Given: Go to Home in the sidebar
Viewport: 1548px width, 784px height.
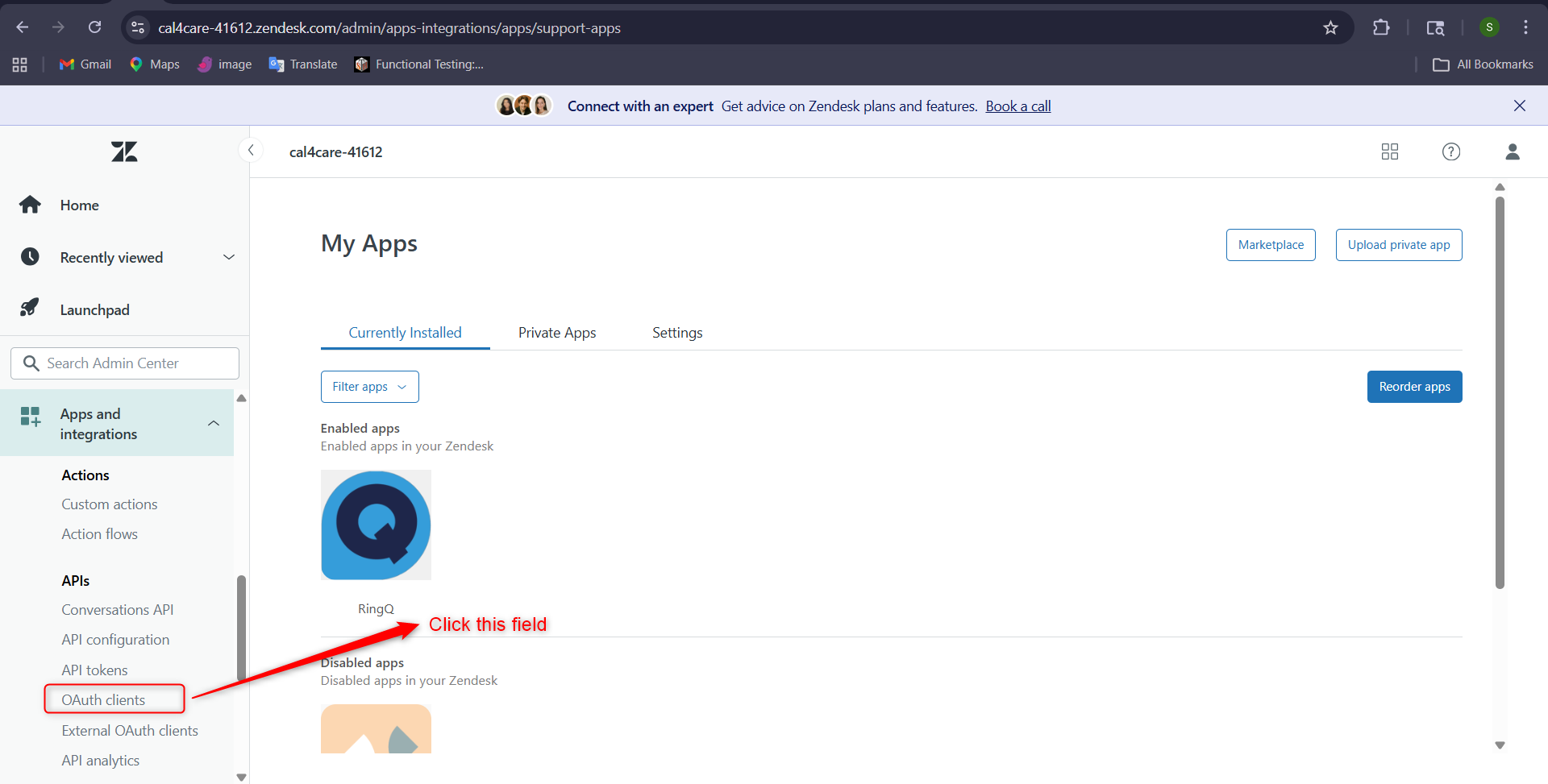Looking at the screenshot, I should click(80, 205).
